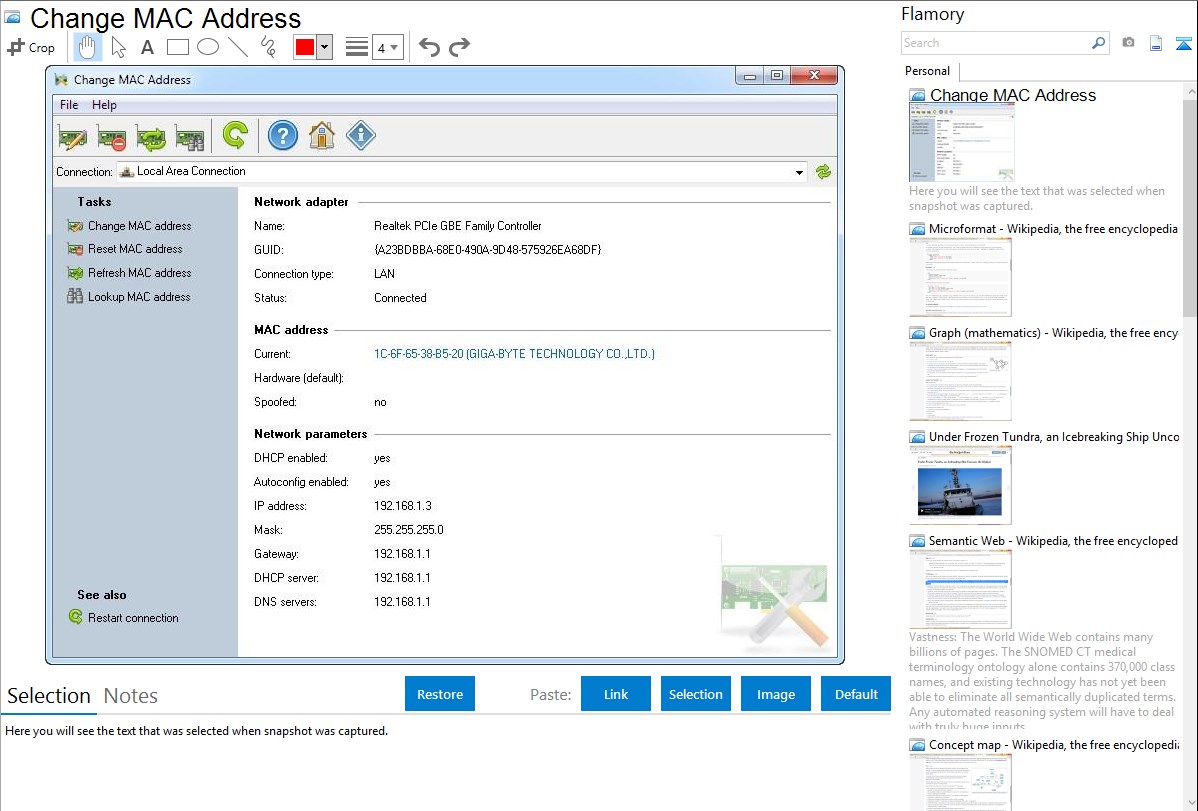
Task: Click the camera capture icon
Action: [1128, 43]
